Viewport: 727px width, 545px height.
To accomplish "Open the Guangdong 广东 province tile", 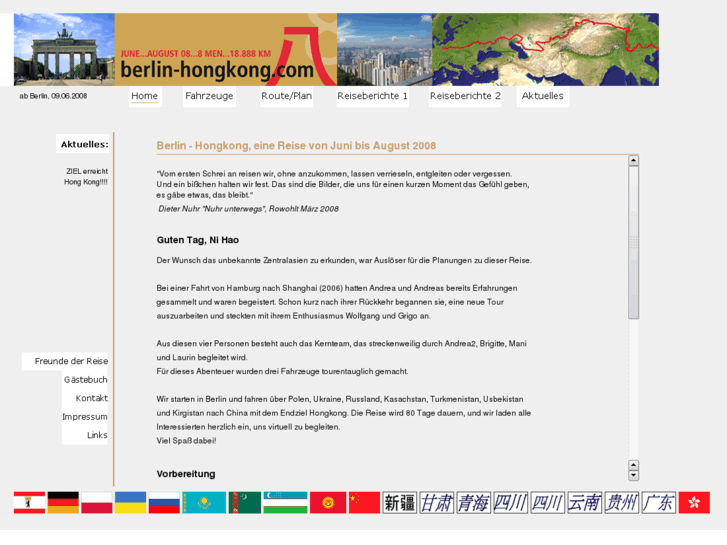I will tap(659, 502).
